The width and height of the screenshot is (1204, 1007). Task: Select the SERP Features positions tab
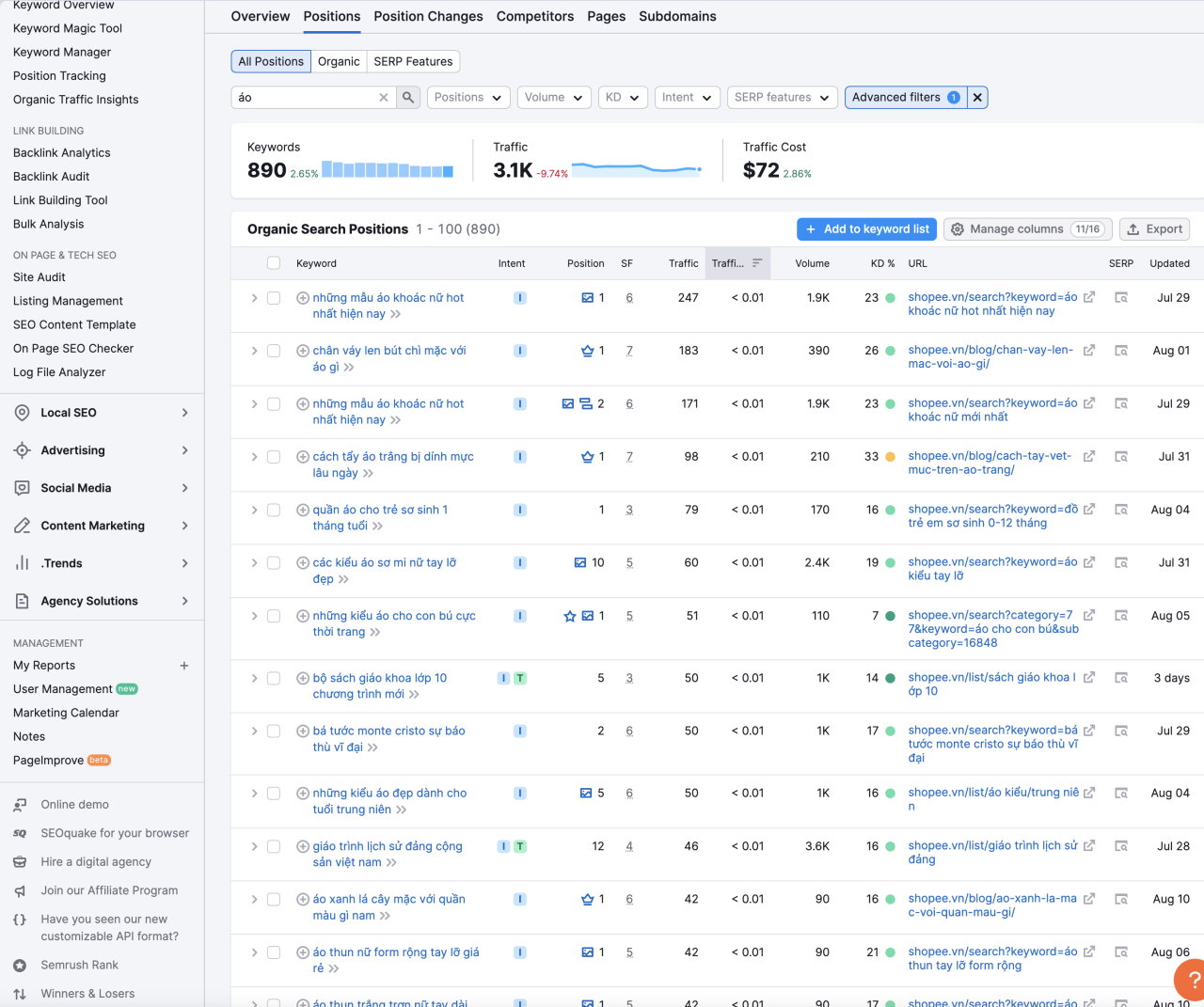[413, 62]
